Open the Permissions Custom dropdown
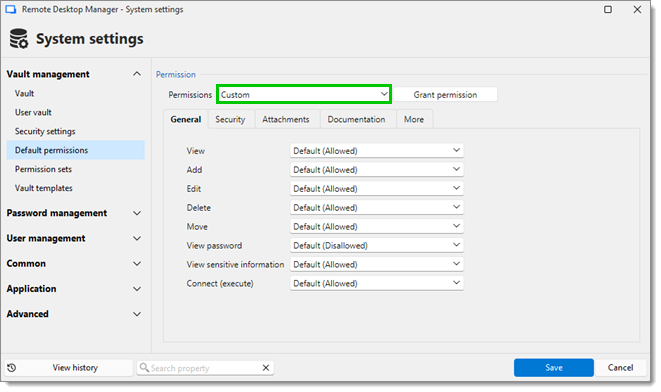This screenshot has width=661, height=392. (304, 94)
